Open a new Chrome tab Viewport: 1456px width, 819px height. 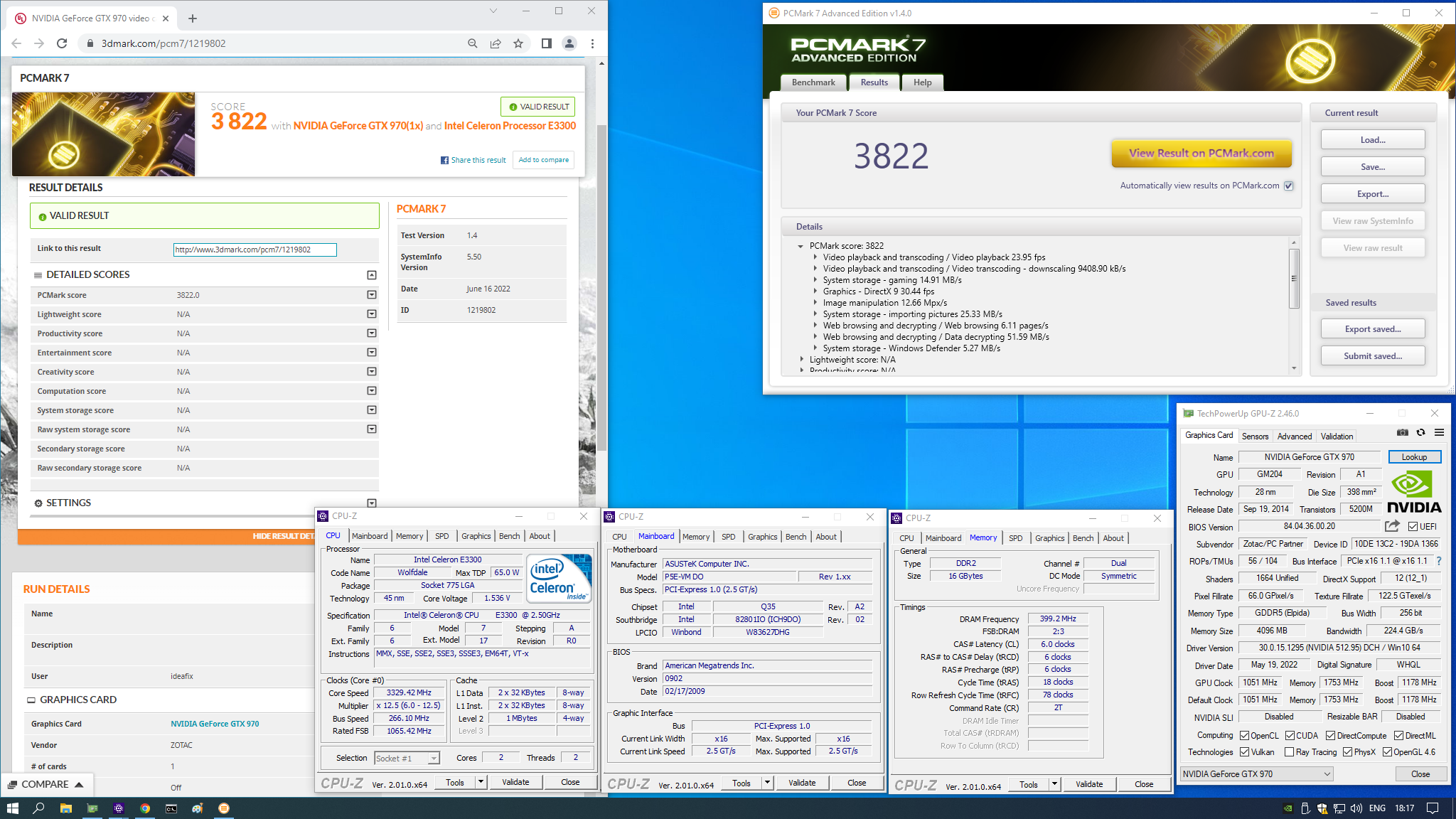pos(193,18)
